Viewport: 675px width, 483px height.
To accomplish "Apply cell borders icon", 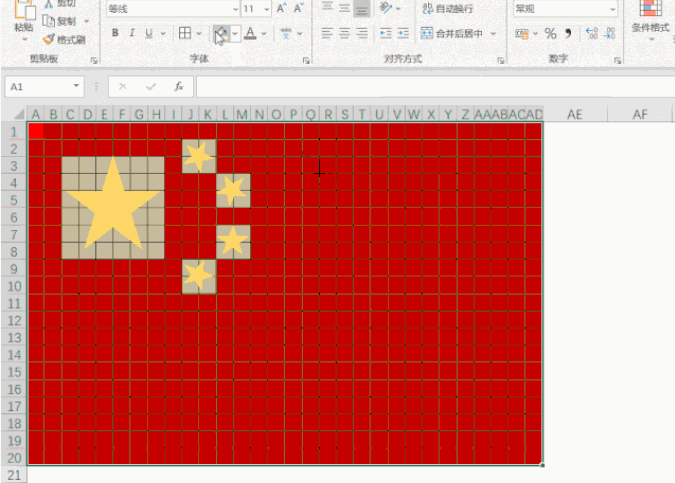I will coord(185,33).
